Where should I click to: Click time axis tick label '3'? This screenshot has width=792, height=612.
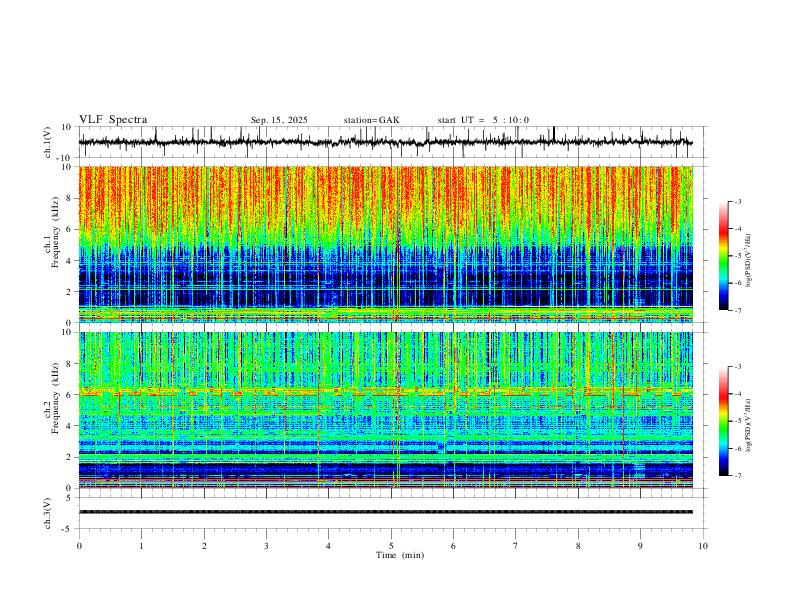266,546
